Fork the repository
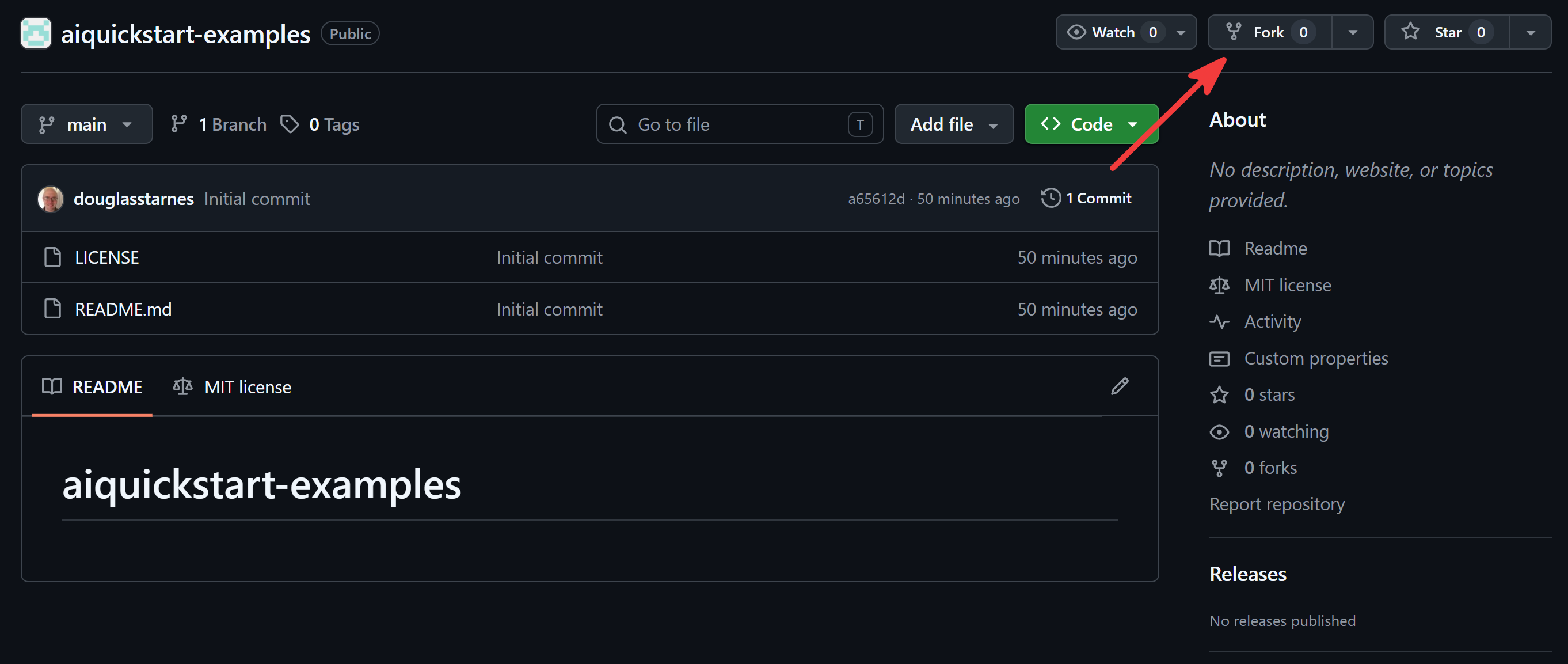Image resolution: width=1568 pixels, height=664 pixels. (1270, 32)
